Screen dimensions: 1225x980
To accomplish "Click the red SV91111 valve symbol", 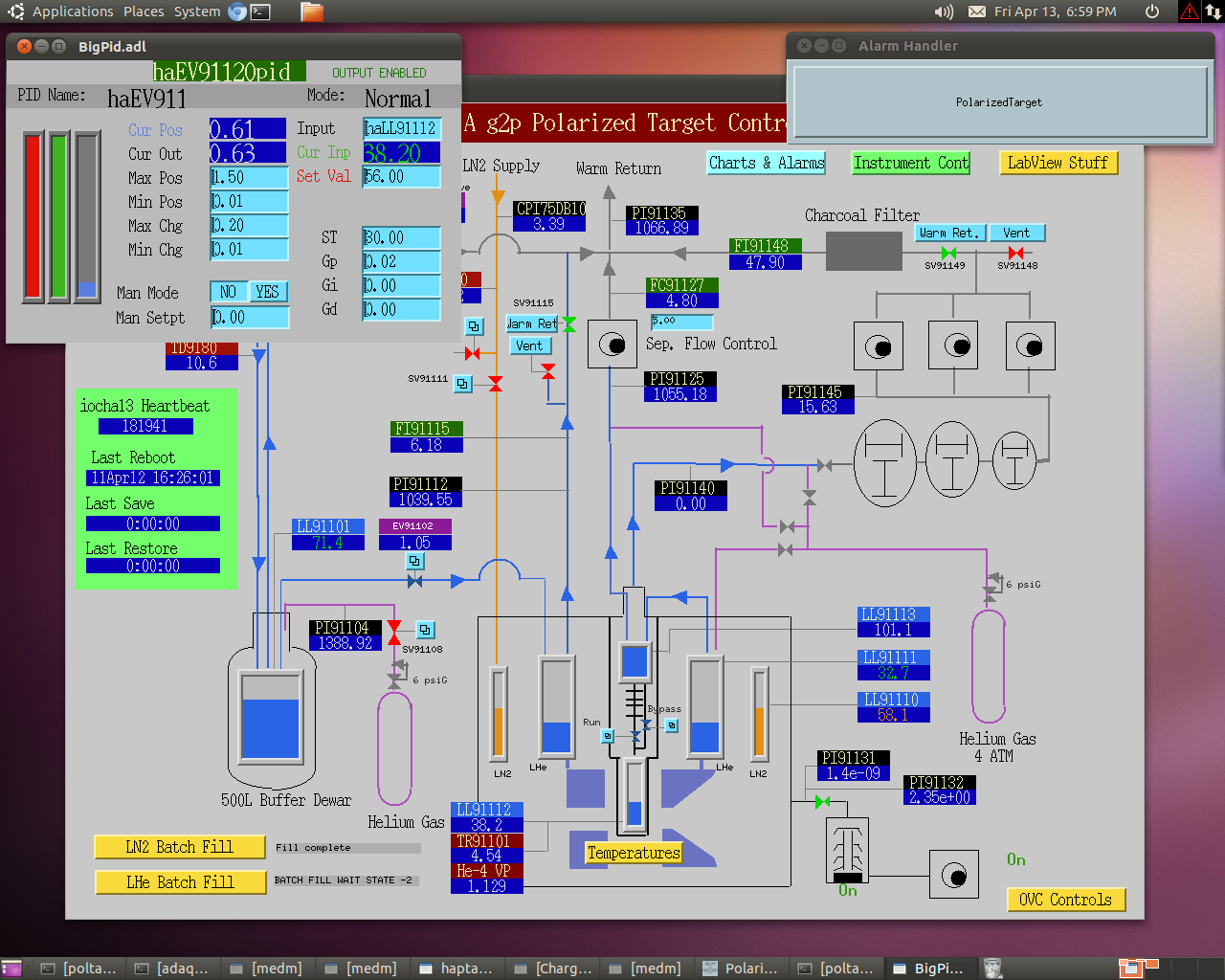I will point(496,384).
